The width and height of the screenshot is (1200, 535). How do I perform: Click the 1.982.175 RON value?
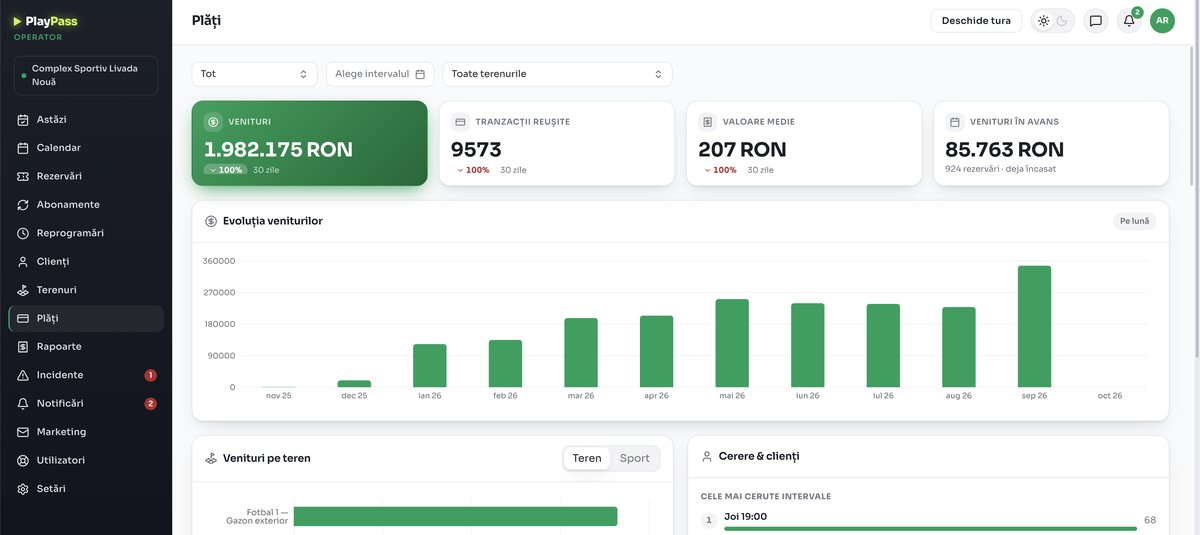pyautogui.click(x=278, y=149)
